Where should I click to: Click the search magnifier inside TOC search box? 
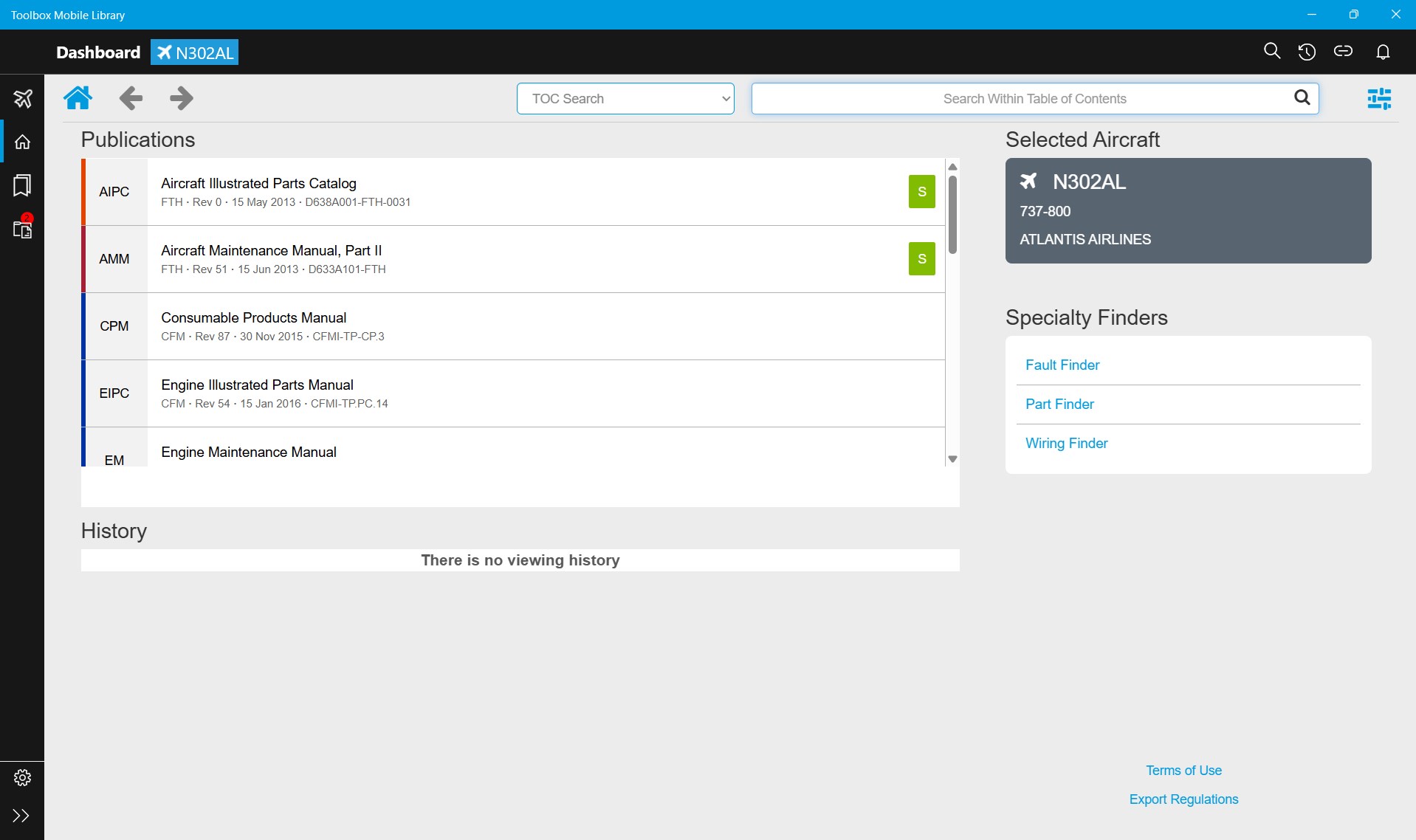(1302, 97)
